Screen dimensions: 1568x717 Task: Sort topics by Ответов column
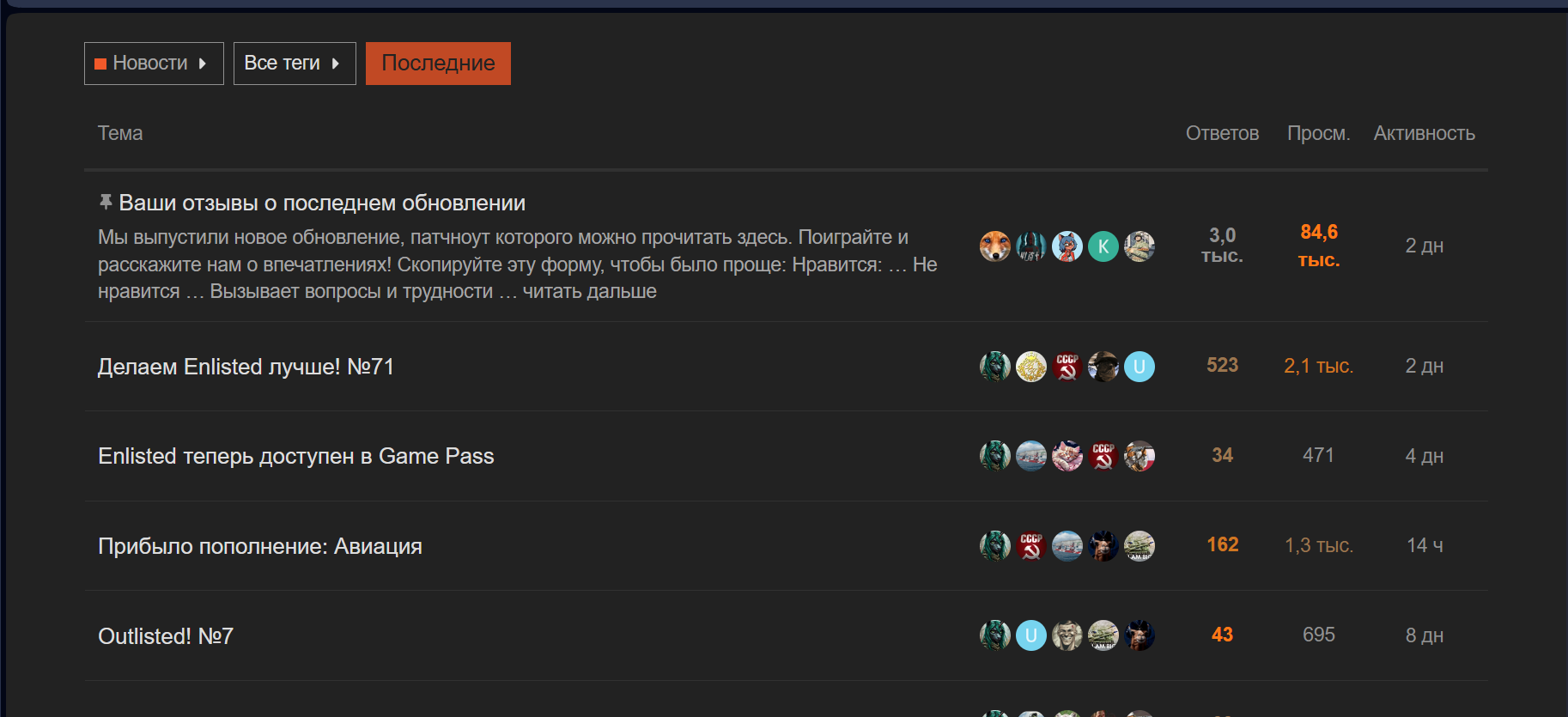point(1222,133)
